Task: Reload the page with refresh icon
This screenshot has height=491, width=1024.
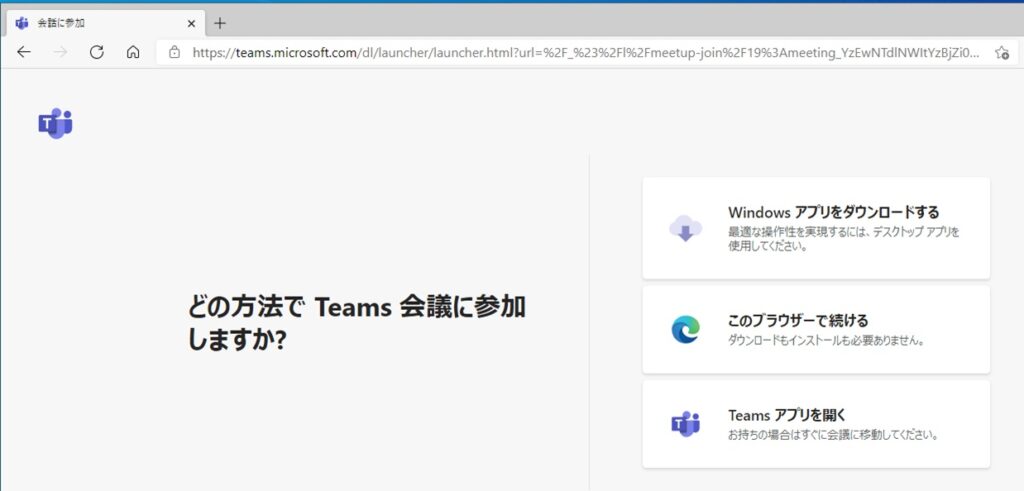Action: point(97,52)
